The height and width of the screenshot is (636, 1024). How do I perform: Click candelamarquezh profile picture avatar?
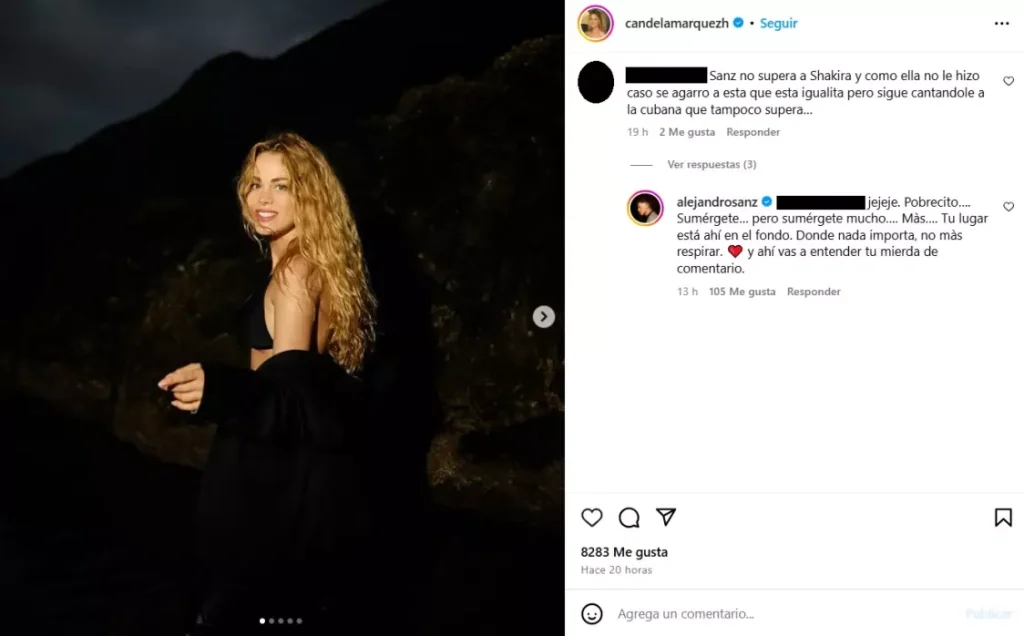(x=596, y=23)
